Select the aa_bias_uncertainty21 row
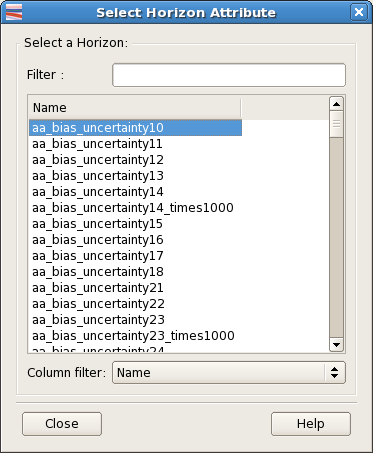Screen dimensions: 373x453 coord(135,288)
